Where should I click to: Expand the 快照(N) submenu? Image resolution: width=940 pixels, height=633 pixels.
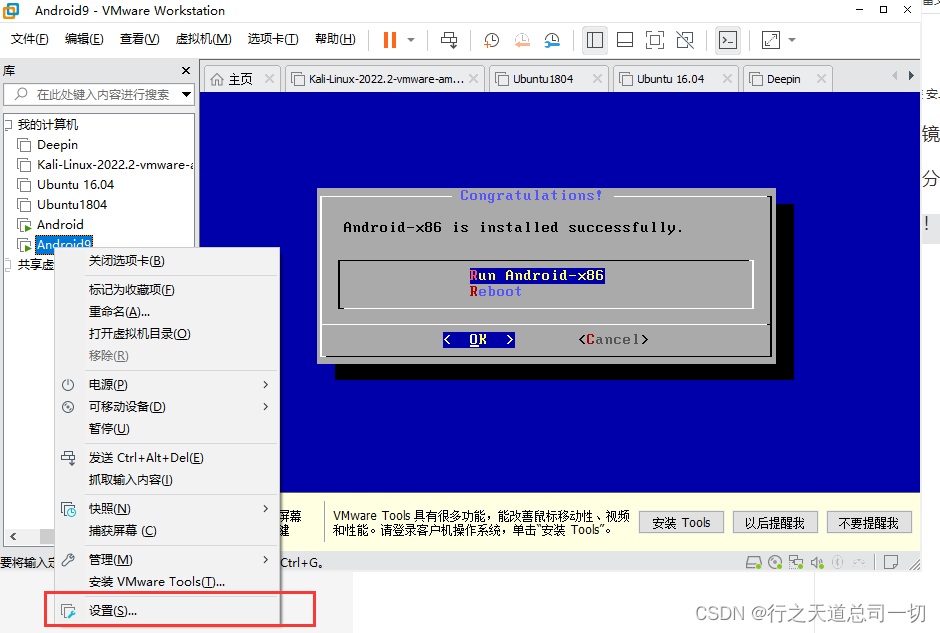tap(167, 509)
